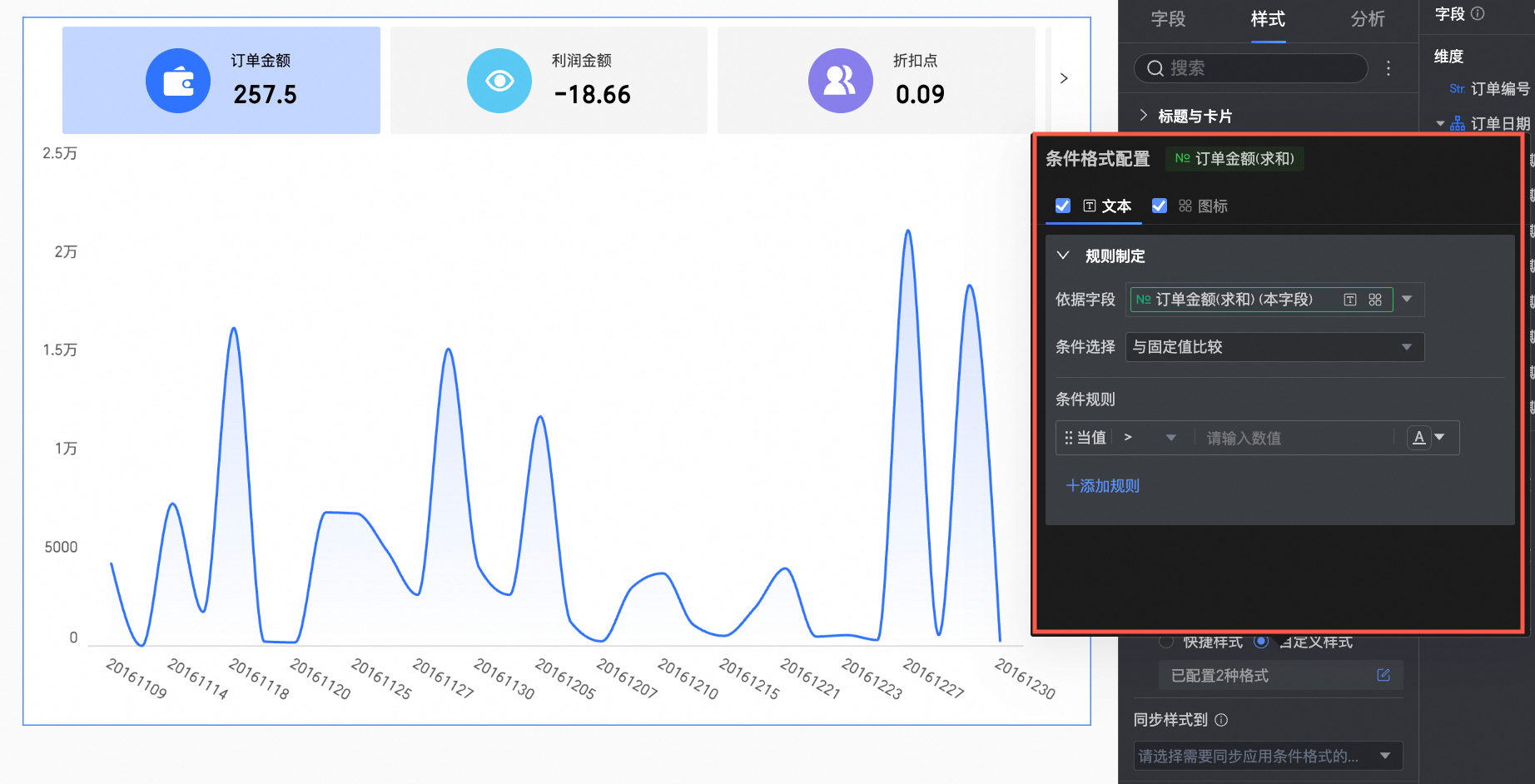The width and height of the screenshot is (1535, 784).
Task: Click the three-dot more options icon by search
Action: coord(1388,68)
